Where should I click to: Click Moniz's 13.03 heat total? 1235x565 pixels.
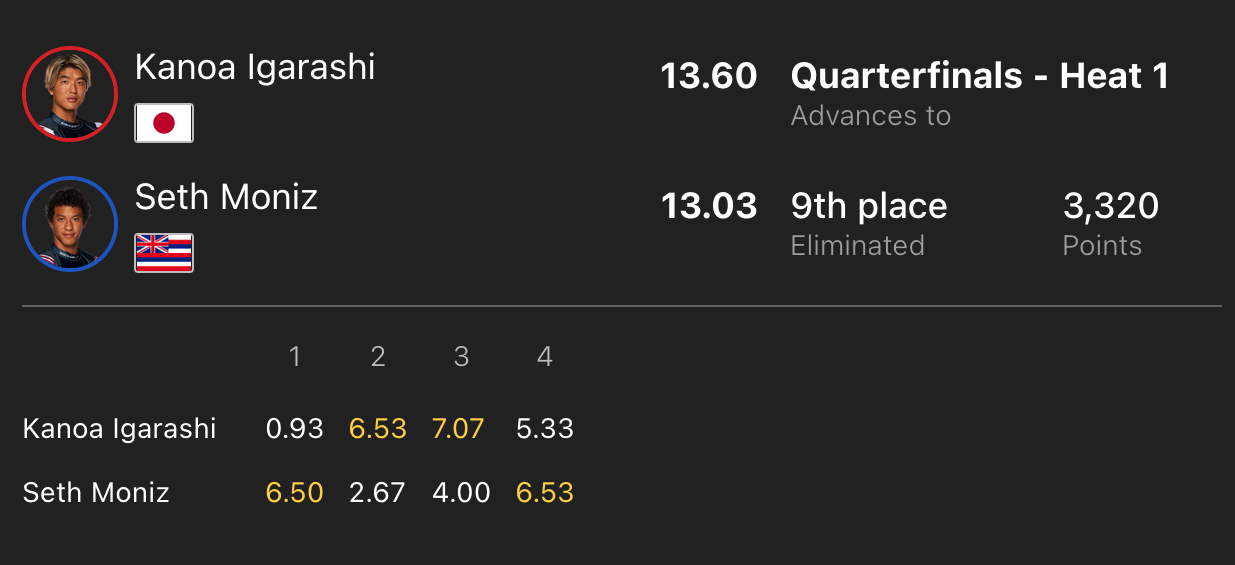click(709, 206)
